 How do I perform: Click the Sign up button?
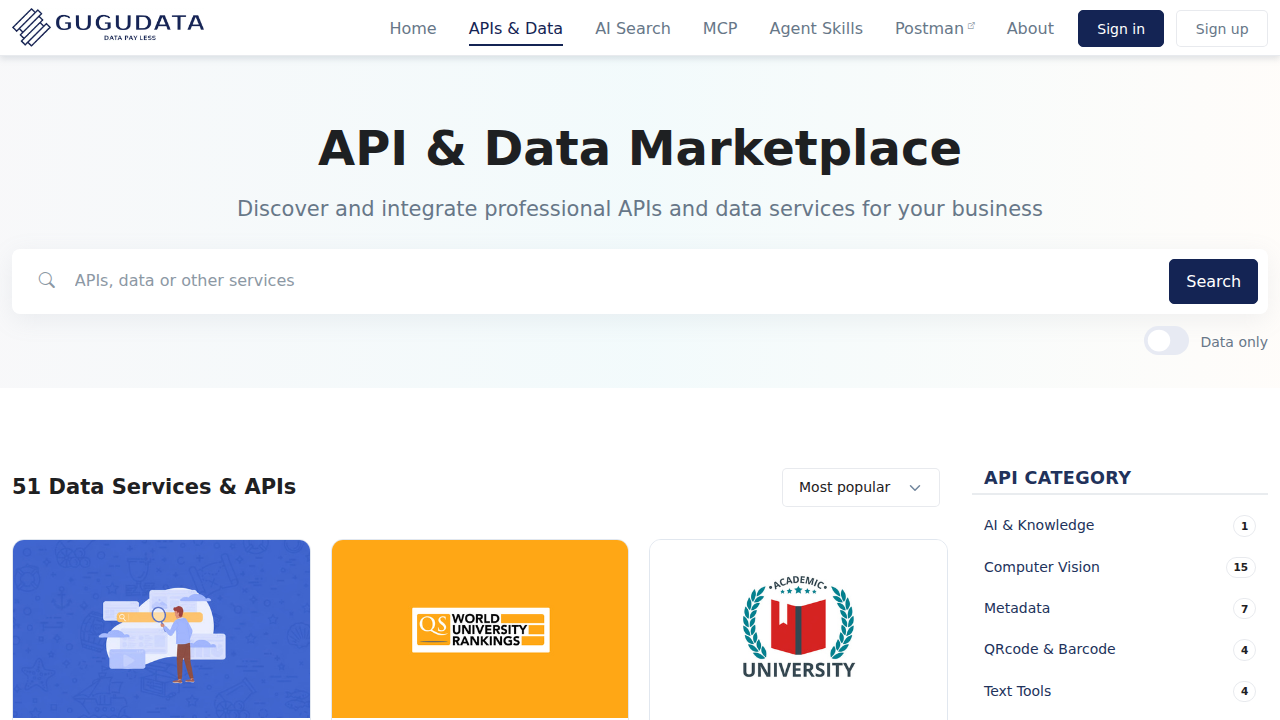(1222, 28)
